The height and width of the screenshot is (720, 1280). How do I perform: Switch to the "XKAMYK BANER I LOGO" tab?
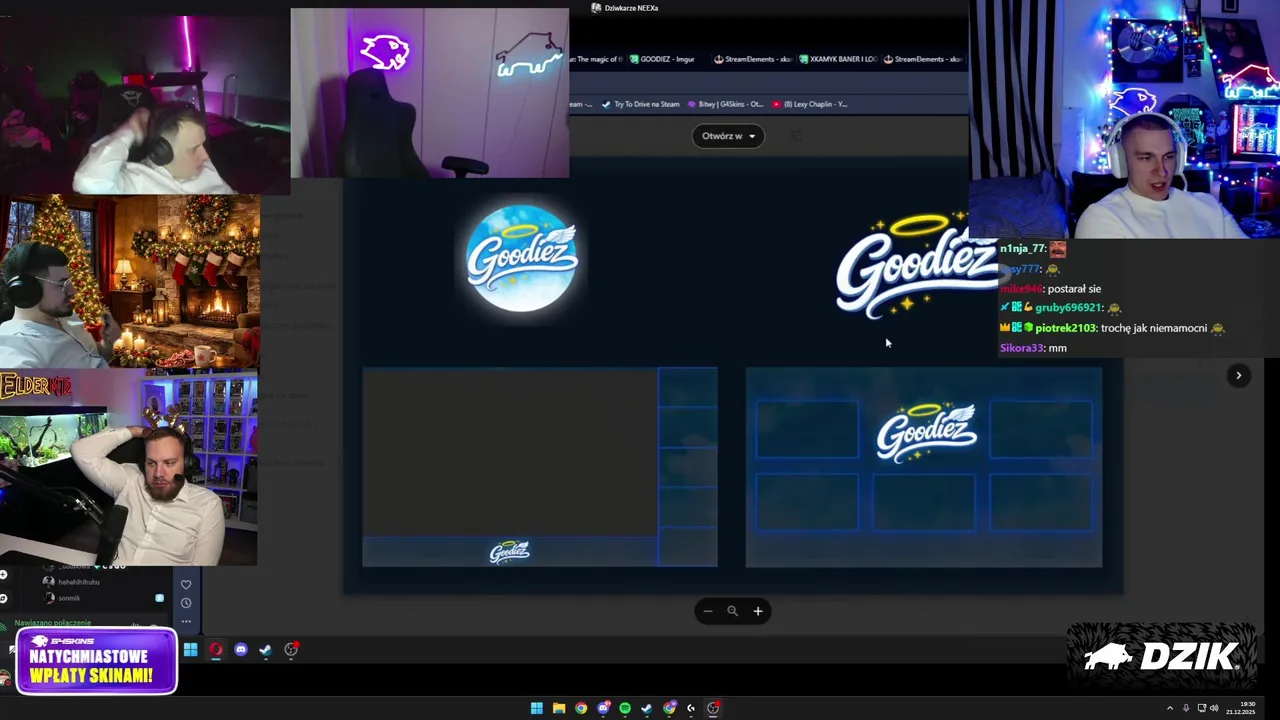click(836, 59)
